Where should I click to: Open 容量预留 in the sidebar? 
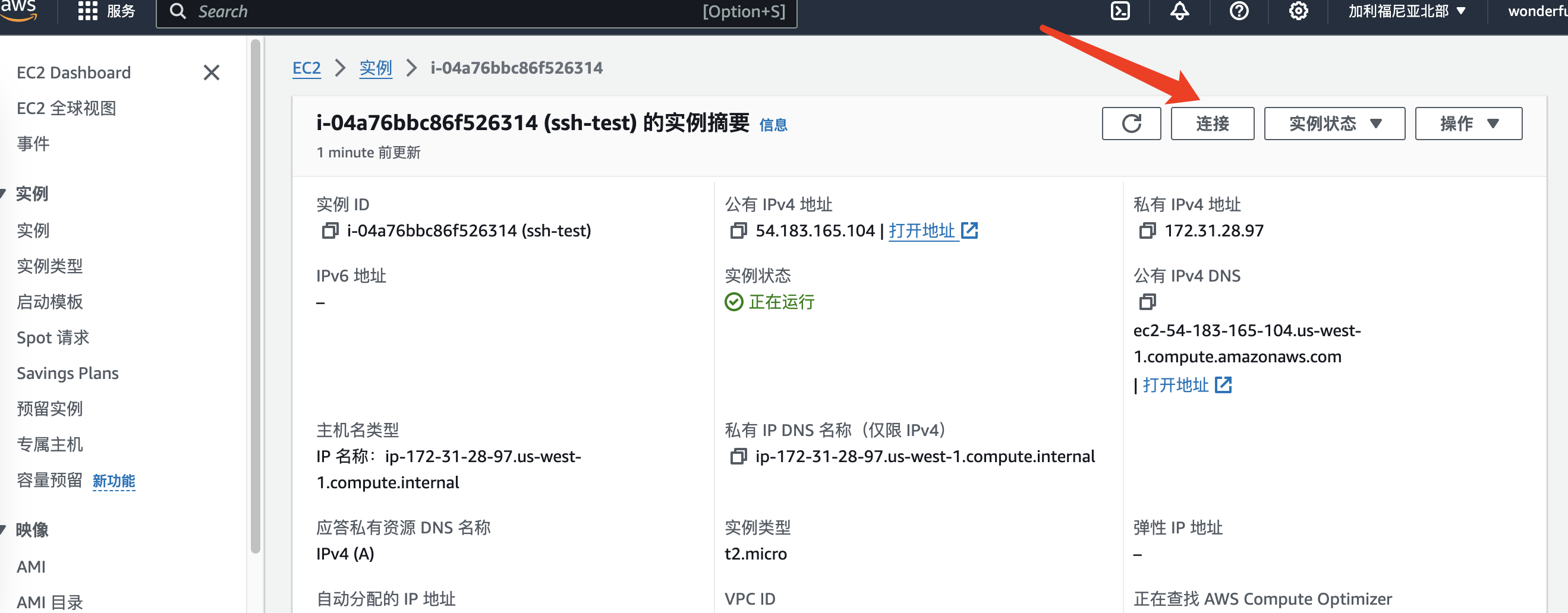pos(50,481)
